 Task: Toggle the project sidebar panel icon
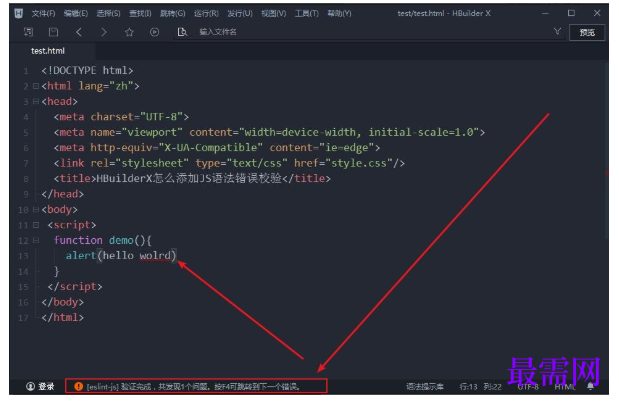click(x=27, y=32)
